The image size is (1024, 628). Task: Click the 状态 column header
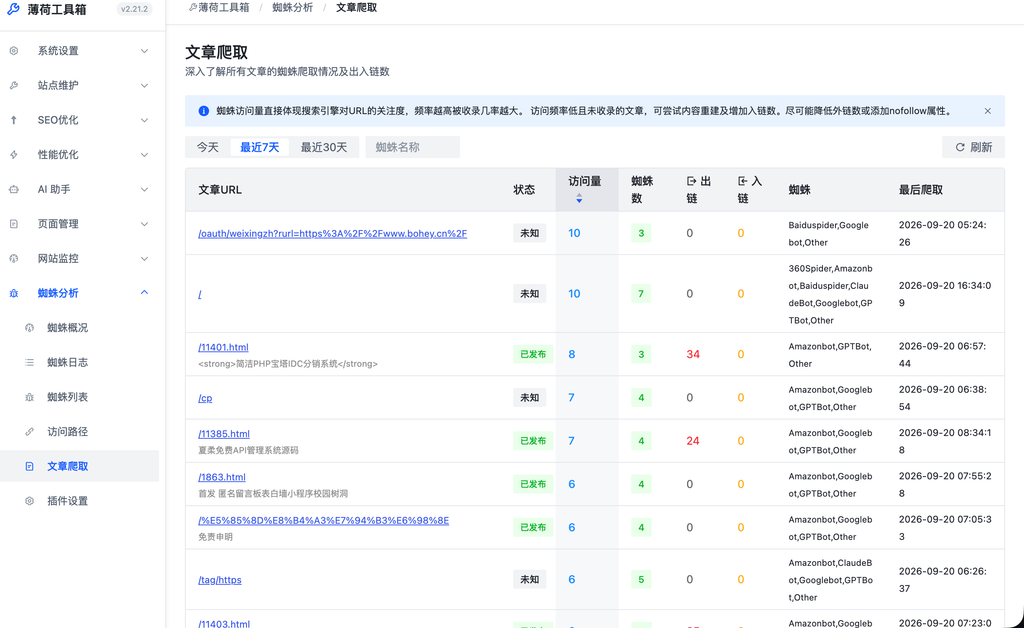pyautogui.click(x=524, y=190)
